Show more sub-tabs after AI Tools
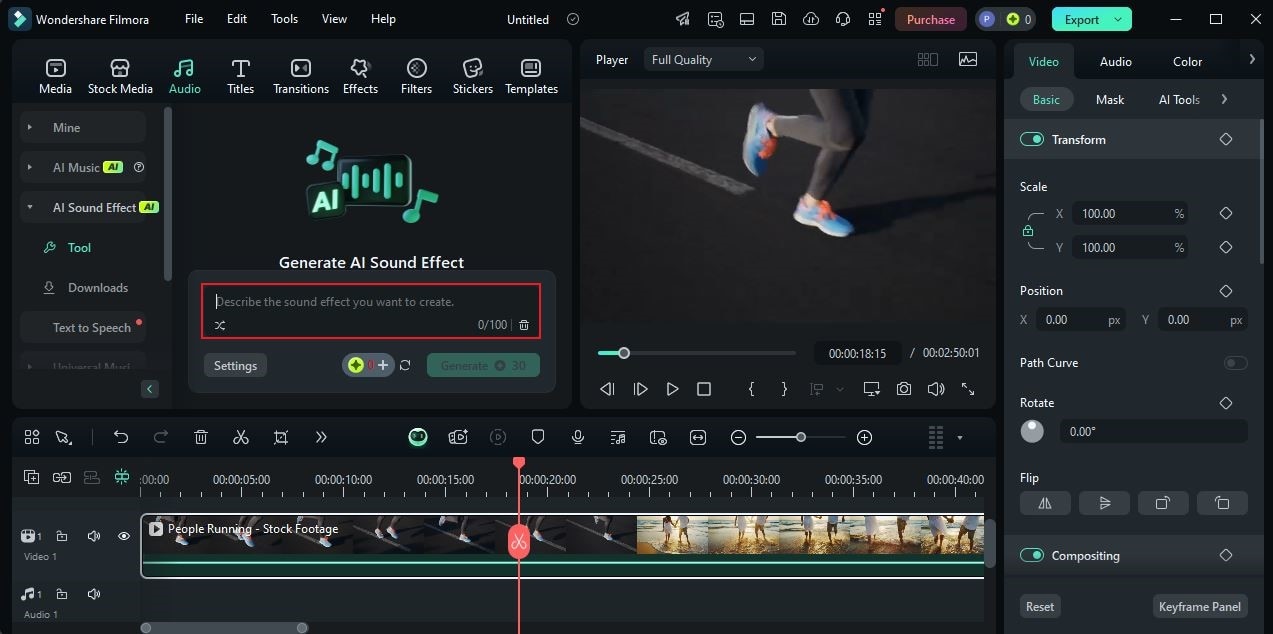Image resolution: width=1273 pixels, height=634 pixels. pos(1224,99)
